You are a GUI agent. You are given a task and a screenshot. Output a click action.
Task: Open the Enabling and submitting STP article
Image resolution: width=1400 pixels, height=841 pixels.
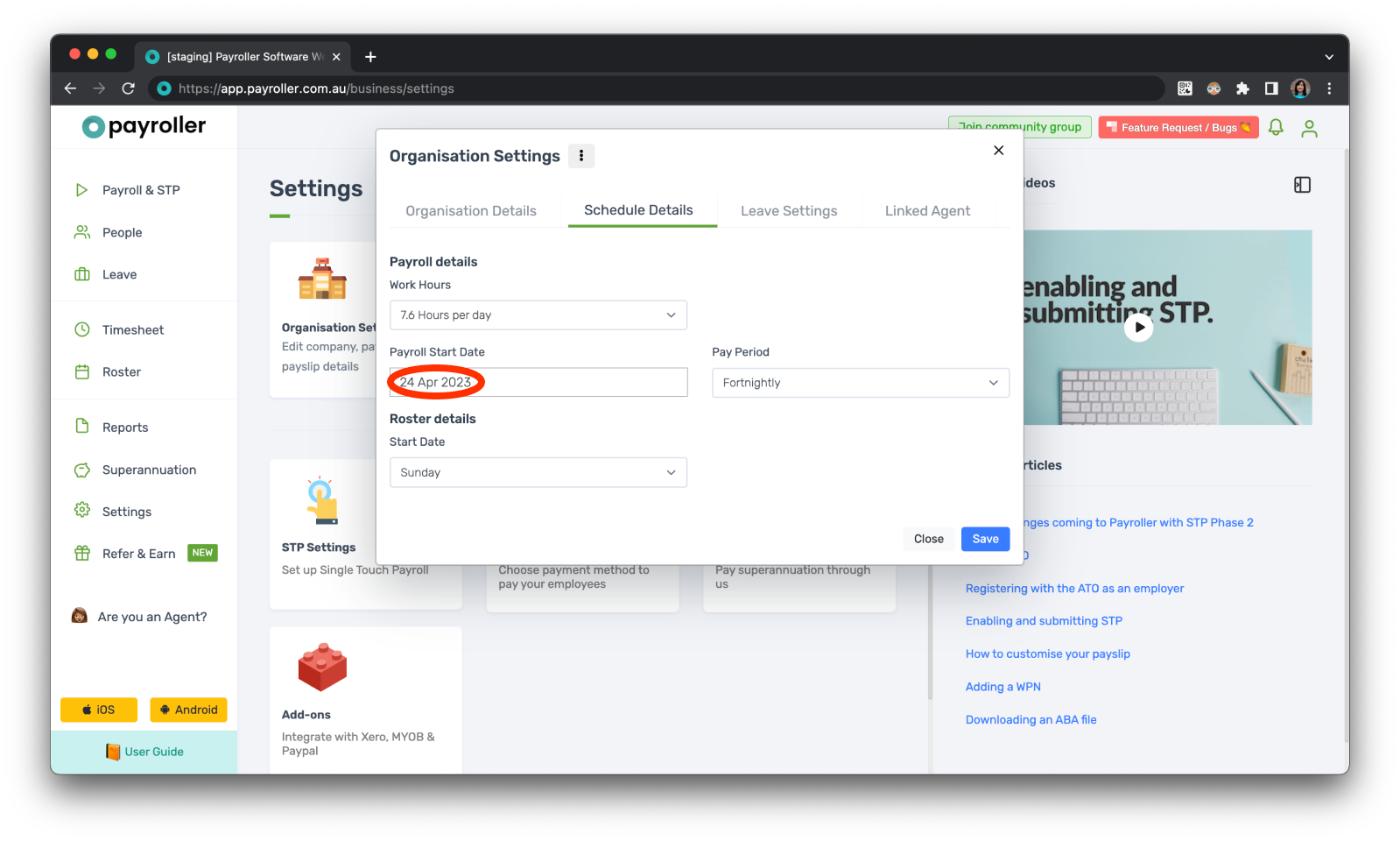point(1044,621)
